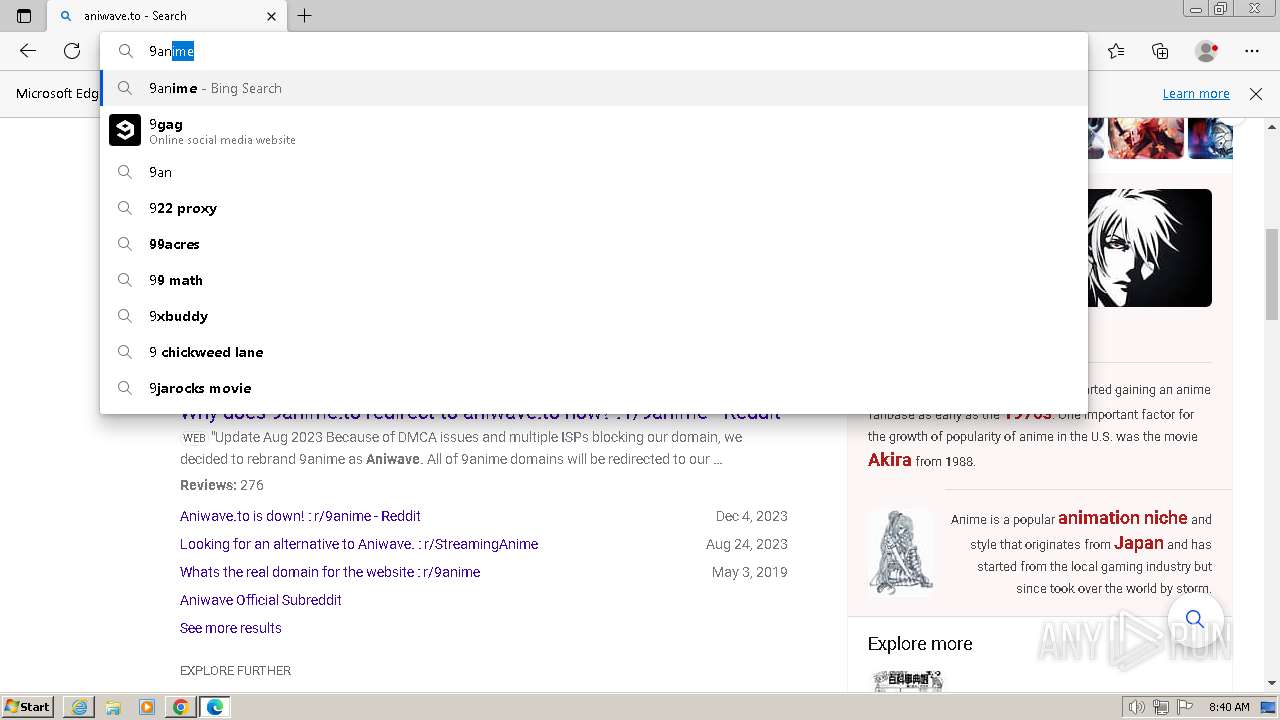The image size is (1280, 720).
Task: Open a new browser tab
Action: (305, 16)
